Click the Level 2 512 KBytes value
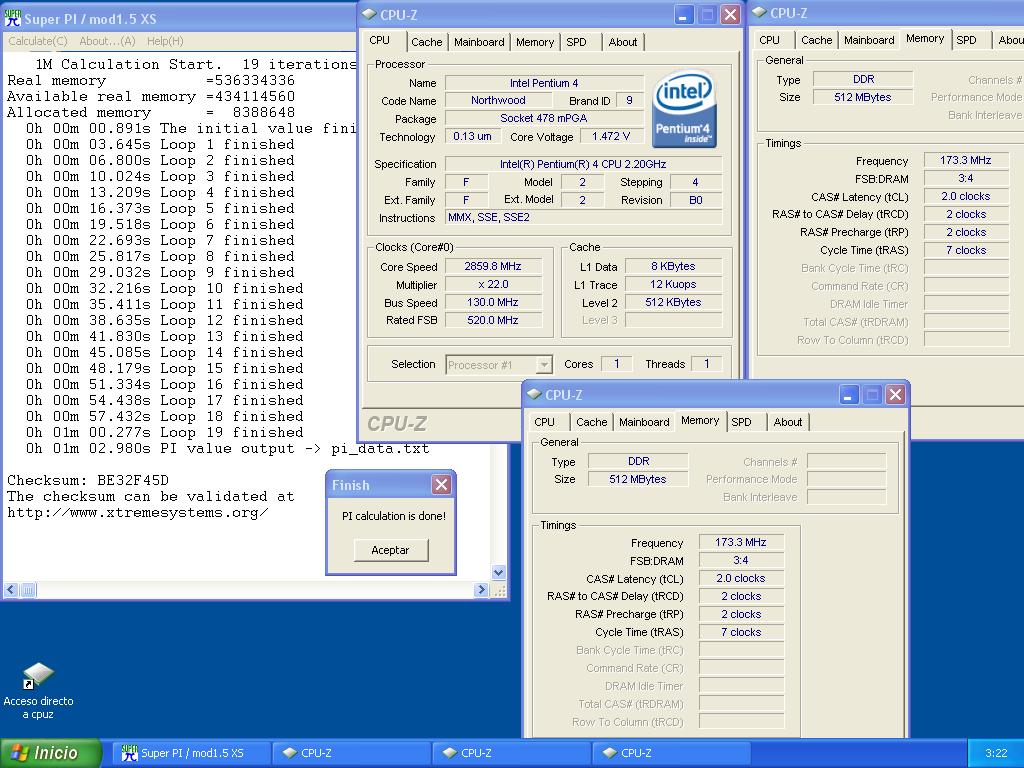The width and height of the screenshot is (1024, 768). click(673, 302)
